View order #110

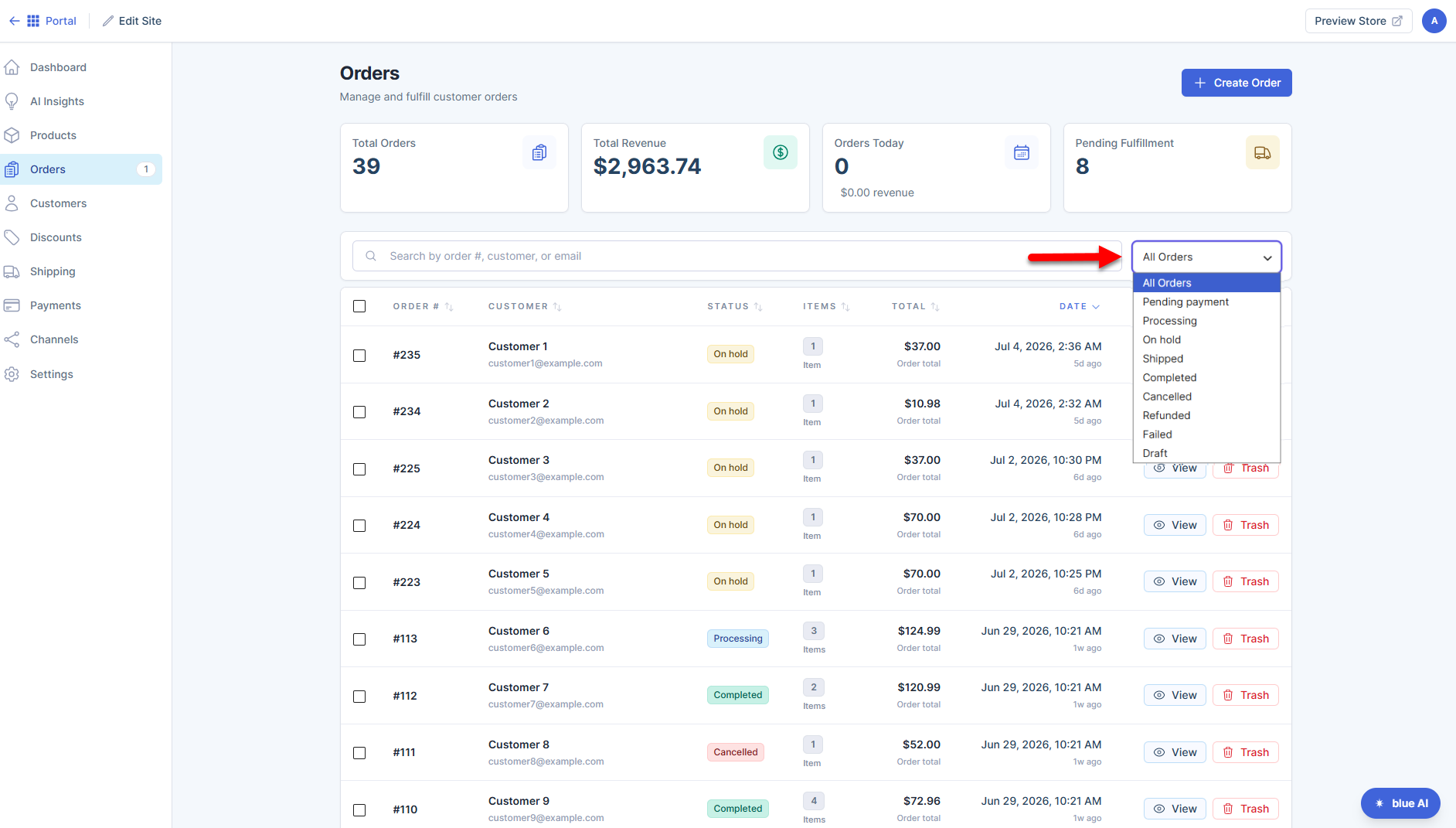(x=1175, y=809)
